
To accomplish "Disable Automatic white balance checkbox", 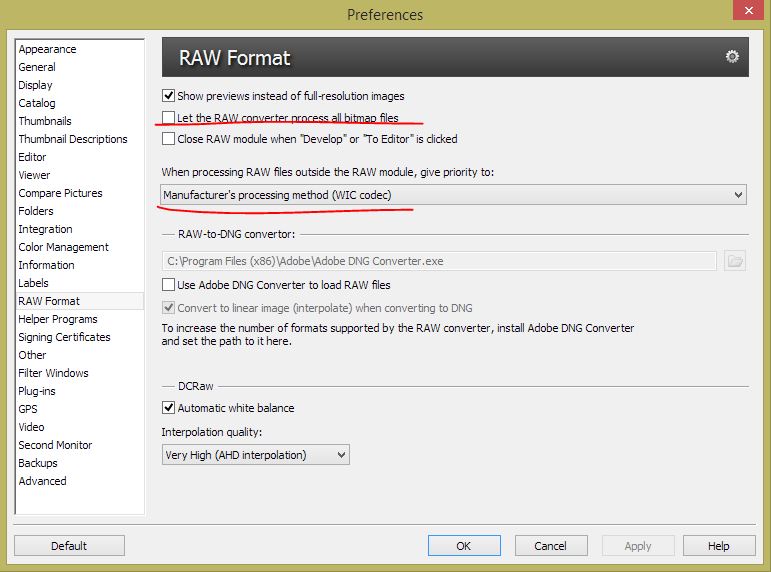I will (168, 408).
